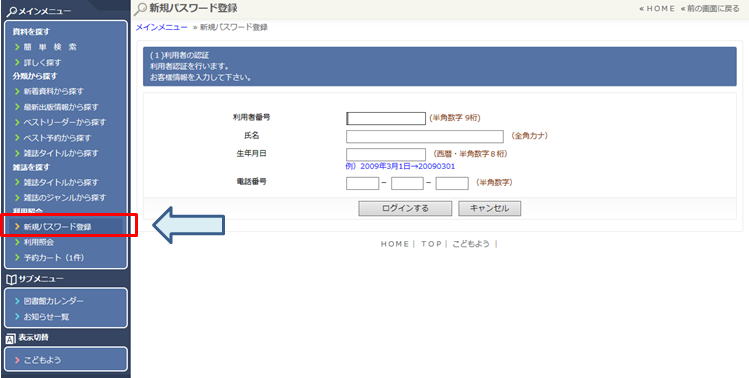Viewport: 749px width, 378px height.
Task: Open お知らせ一覧 in sub menu
Action: 46,316
